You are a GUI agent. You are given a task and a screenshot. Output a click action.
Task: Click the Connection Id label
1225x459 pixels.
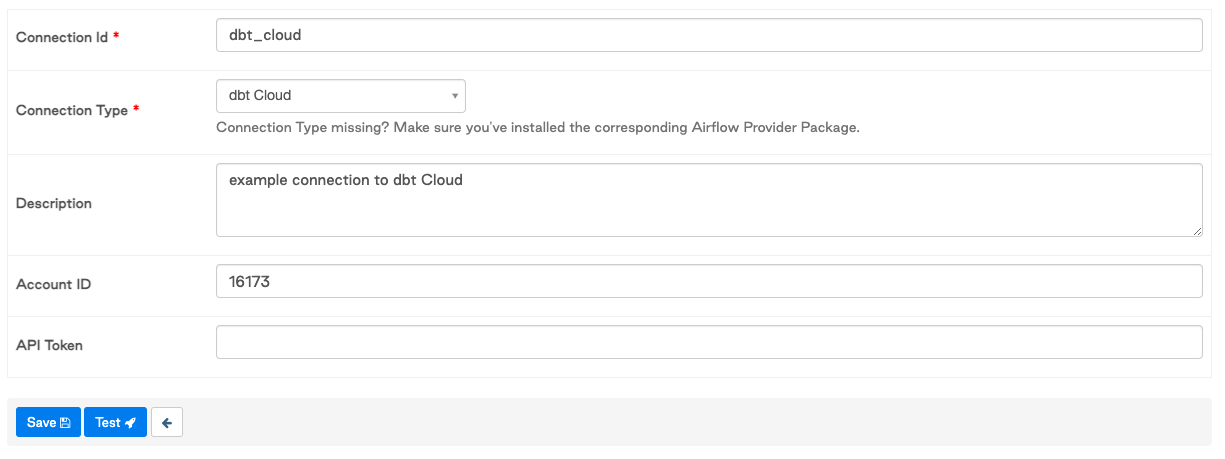click(x=62, y=37)
